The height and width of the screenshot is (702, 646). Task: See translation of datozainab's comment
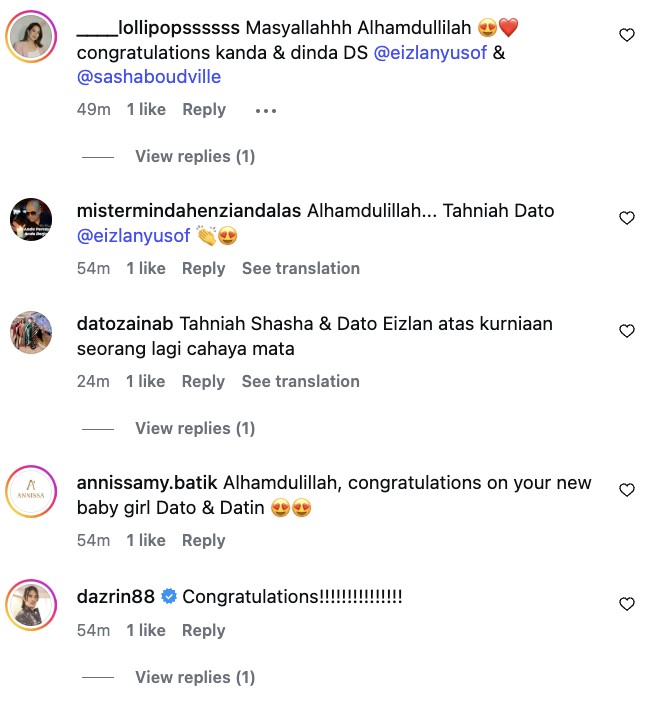300,381
